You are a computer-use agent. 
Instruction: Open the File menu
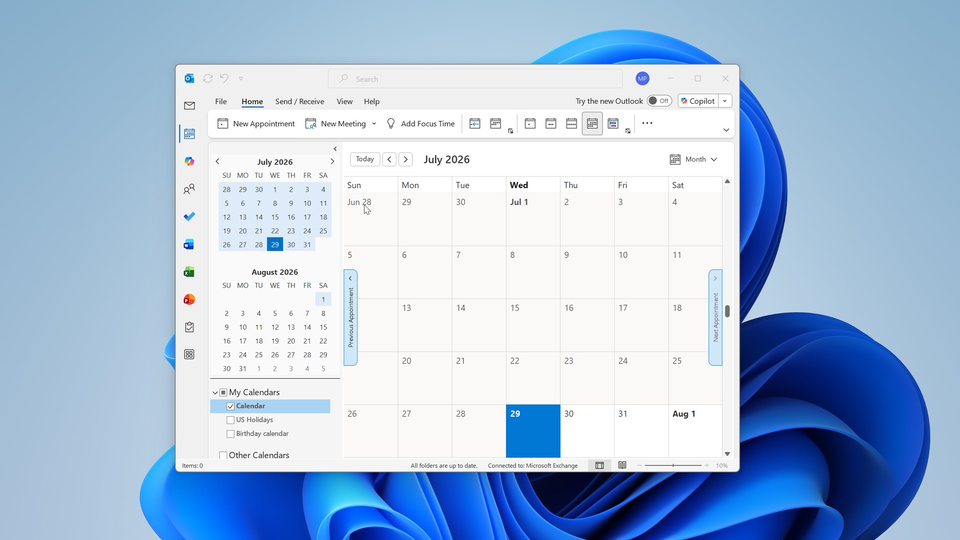(221, 102)
